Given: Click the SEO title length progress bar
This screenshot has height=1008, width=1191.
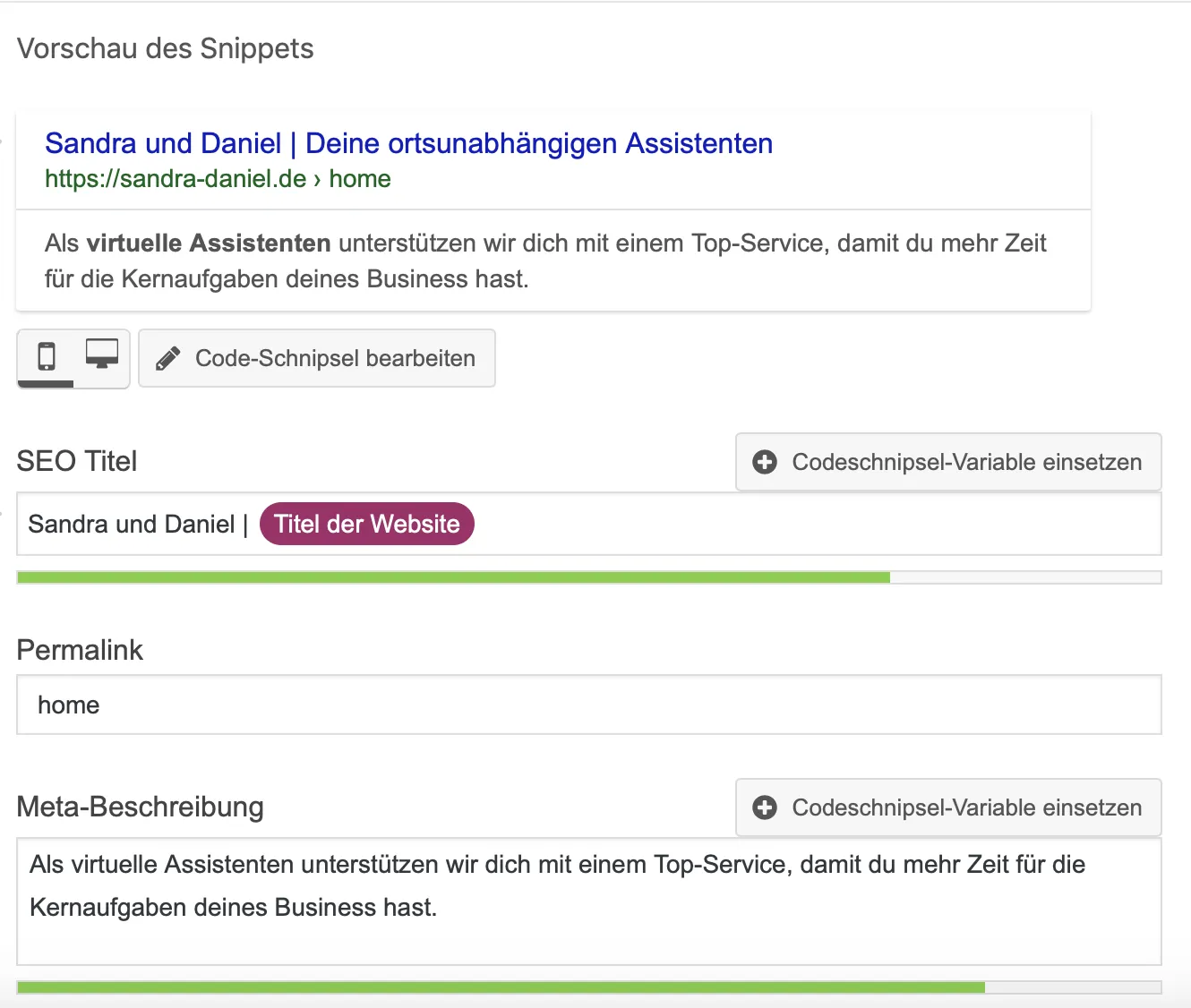Looking at the screenshot, I should click(x=589, y=577).
